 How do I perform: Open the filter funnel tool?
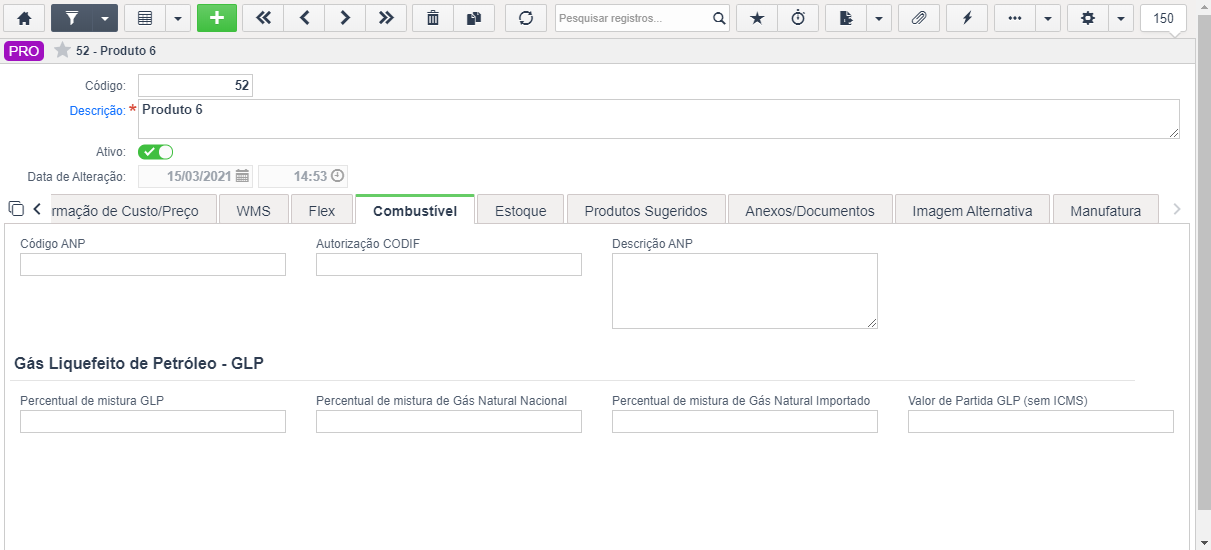[x=71, y=18]
